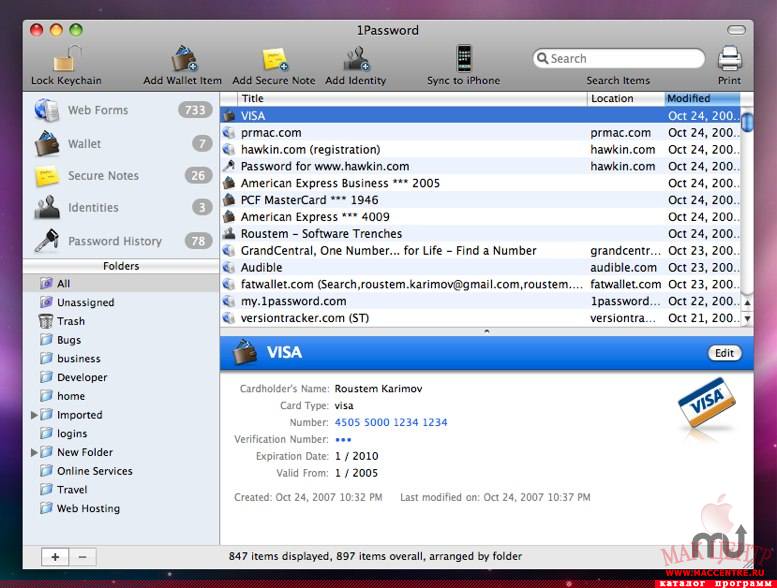Click the Search magnifying glass icon

(543, 58)
